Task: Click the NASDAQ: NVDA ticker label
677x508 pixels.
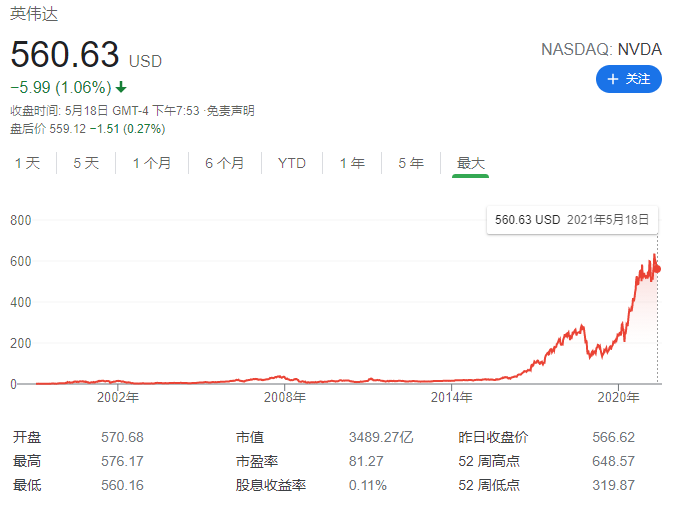Action: [x=601, y=49]
